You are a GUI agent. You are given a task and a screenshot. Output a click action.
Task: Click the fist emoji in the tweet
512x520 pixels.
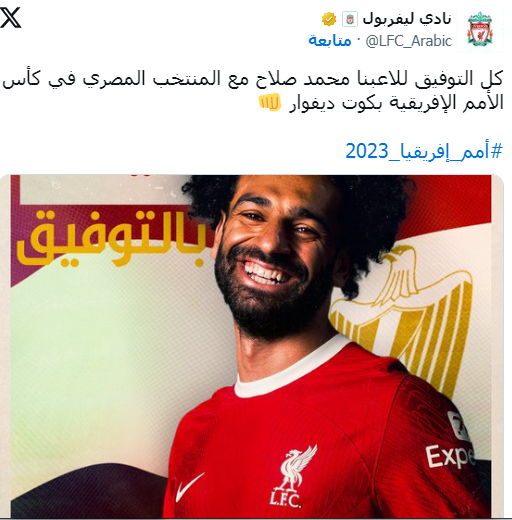(270, 103)
